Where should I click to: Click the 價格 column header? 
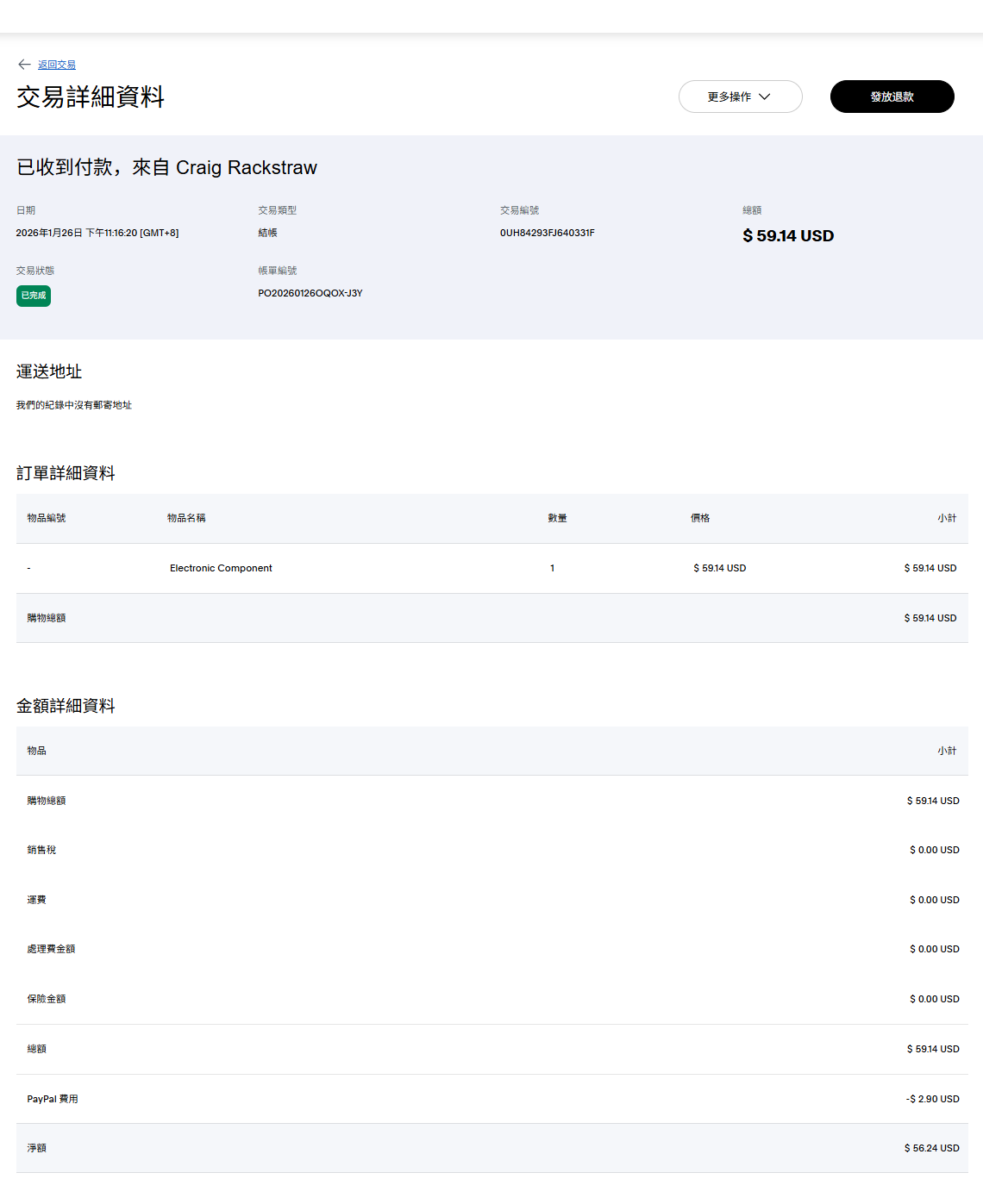700,518
